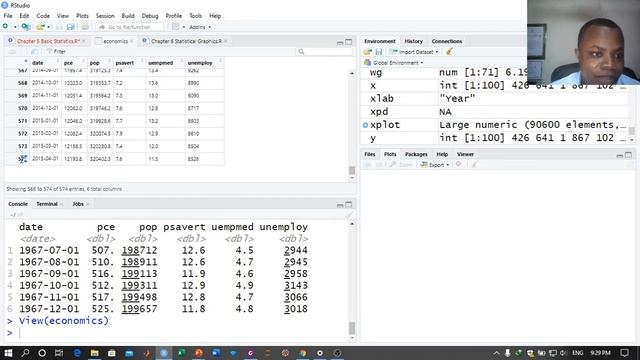Open the Addins dropdown

(x=200, y=27)
